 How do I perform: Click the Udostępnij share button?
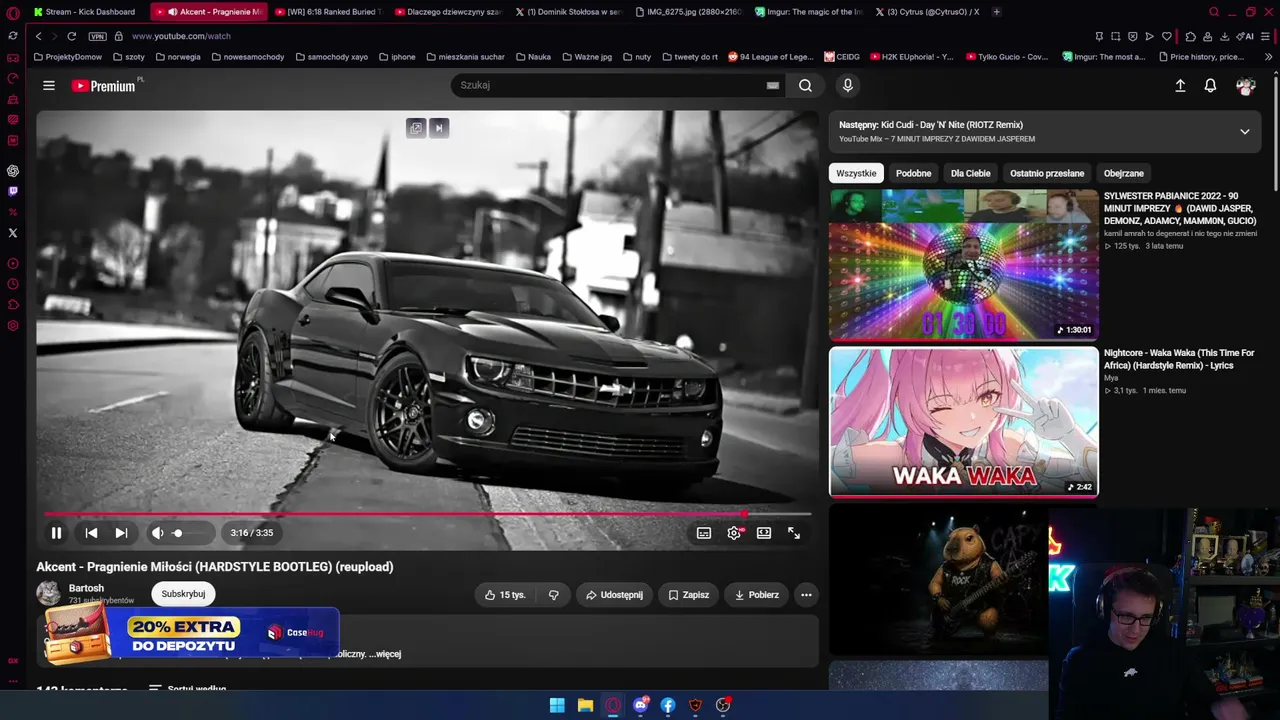[x=614, y=595]
